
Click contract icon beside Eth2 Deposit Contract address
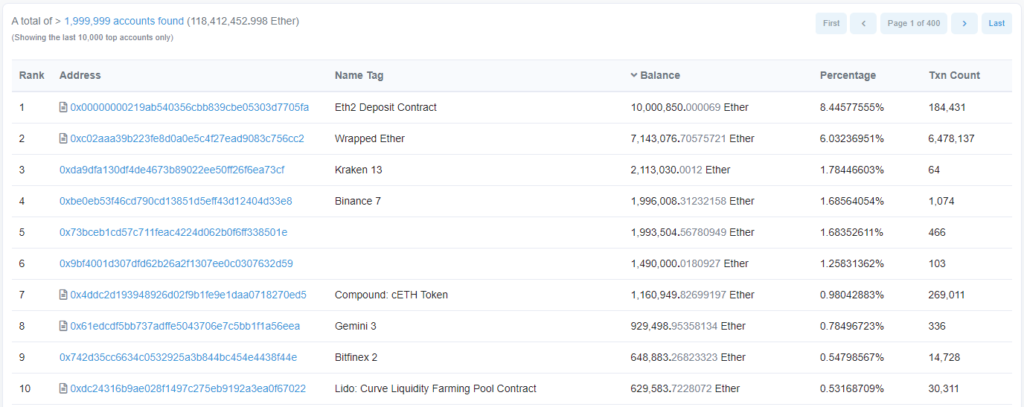64,107
